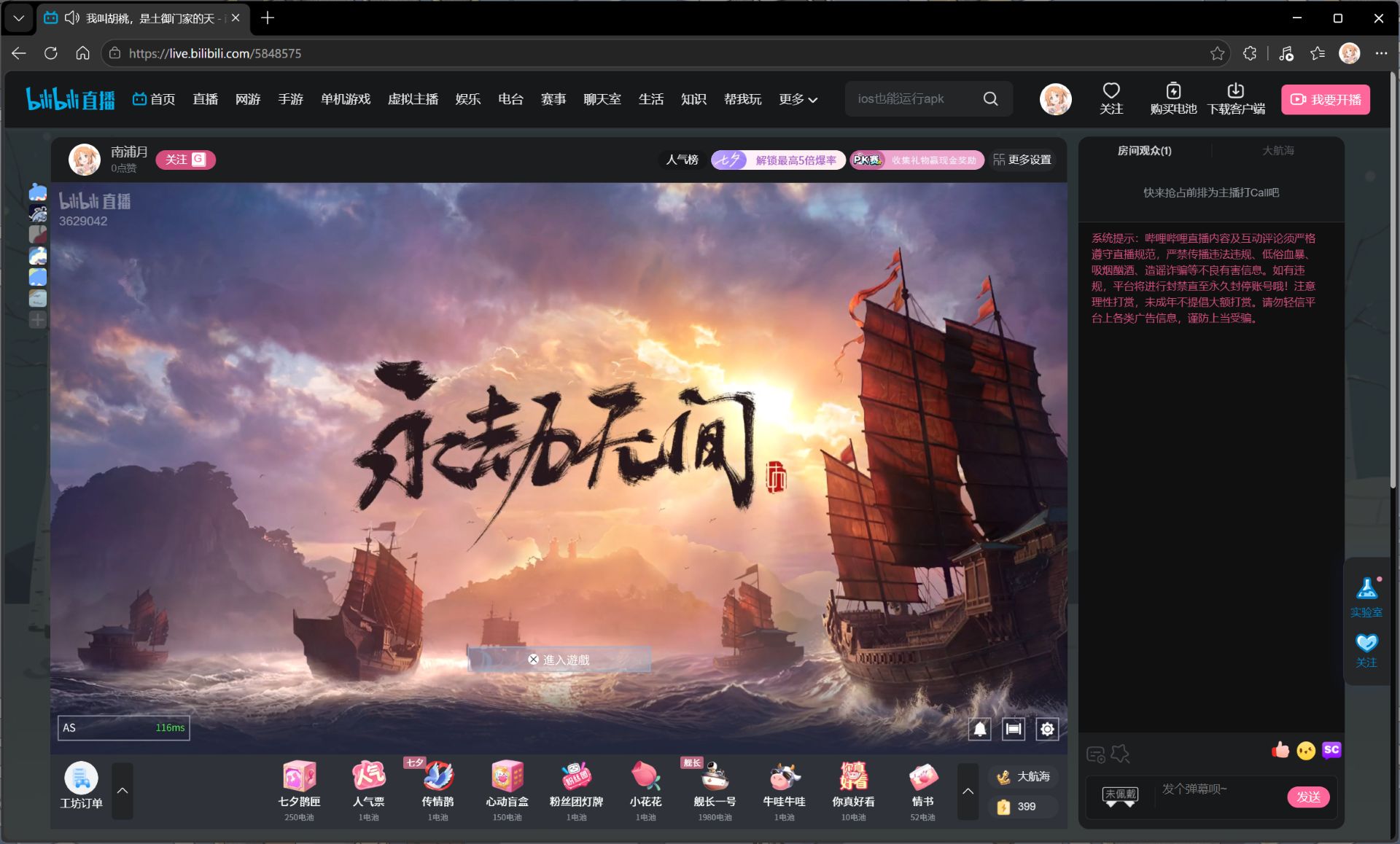The image size is (1400, 844).
Task: Open the PK赛 收集礼物赢现金奖励 banner
Action: tap(917, 160)
